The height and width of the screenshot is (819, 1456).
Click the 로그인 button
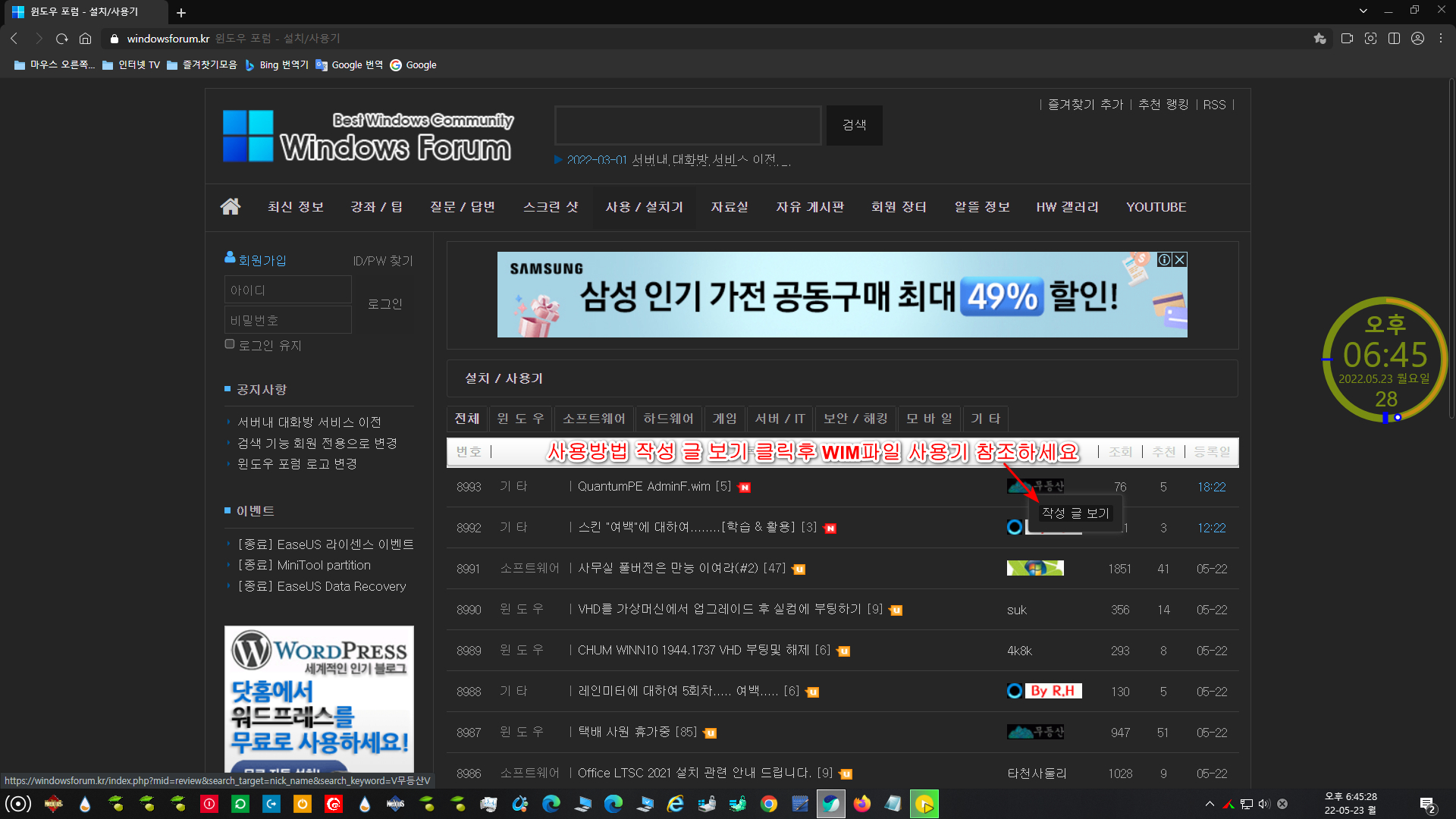pos(384,304)
